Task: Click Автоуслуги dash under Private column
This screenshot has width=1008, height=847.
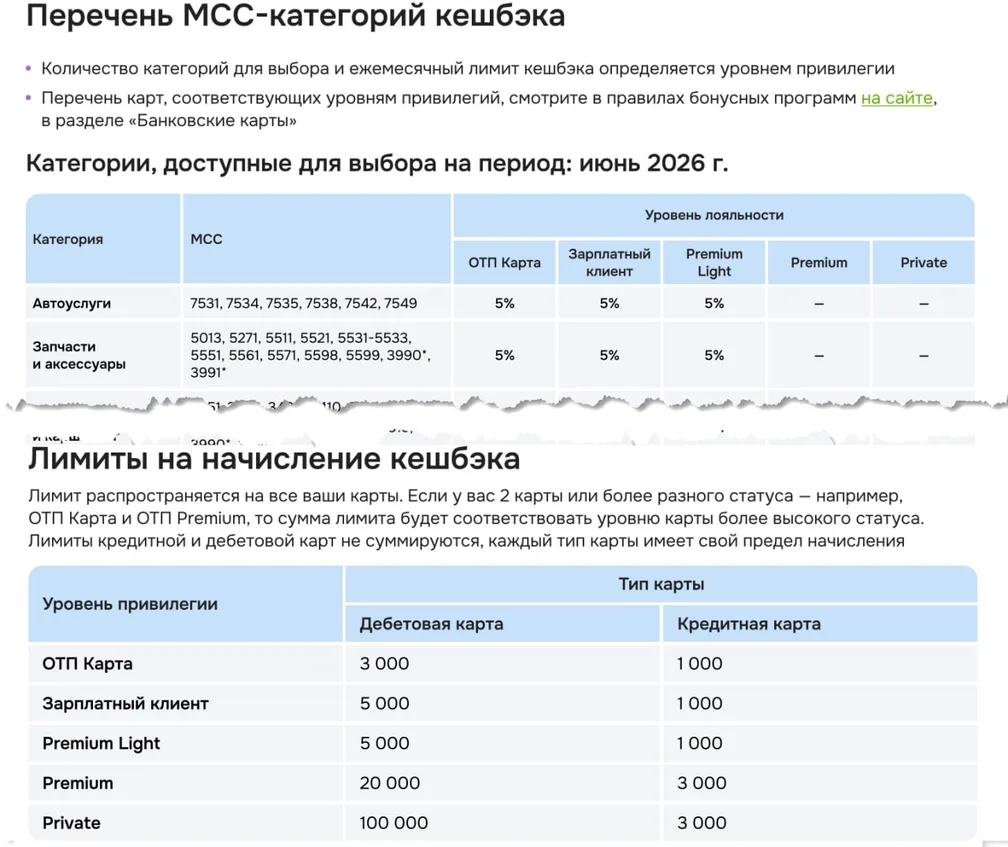Action: point(923,303)
